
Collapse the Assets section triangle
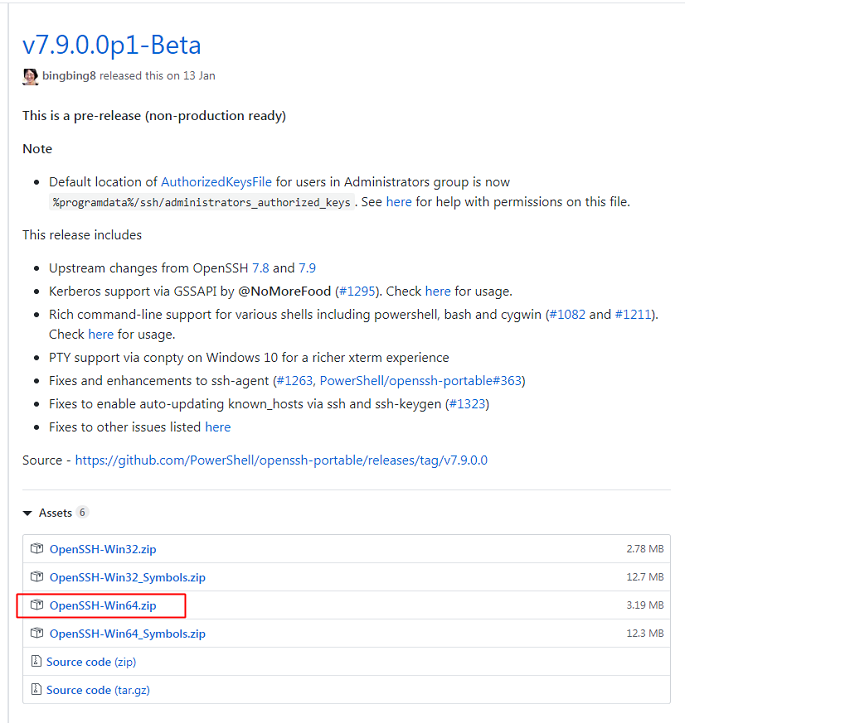coord(27,513)
